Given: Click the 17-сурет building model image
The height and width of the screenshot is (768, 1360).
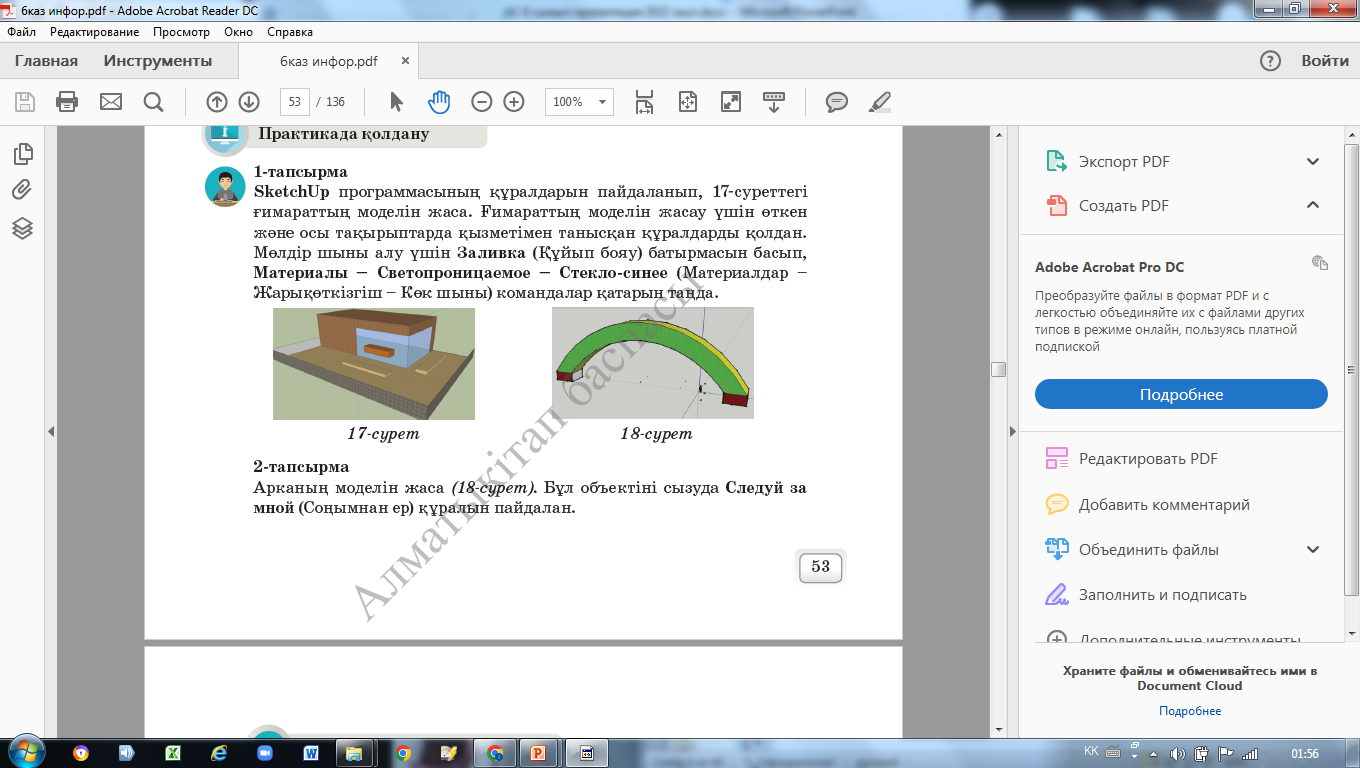Looking at the screenshot, I should click(374, 364).
